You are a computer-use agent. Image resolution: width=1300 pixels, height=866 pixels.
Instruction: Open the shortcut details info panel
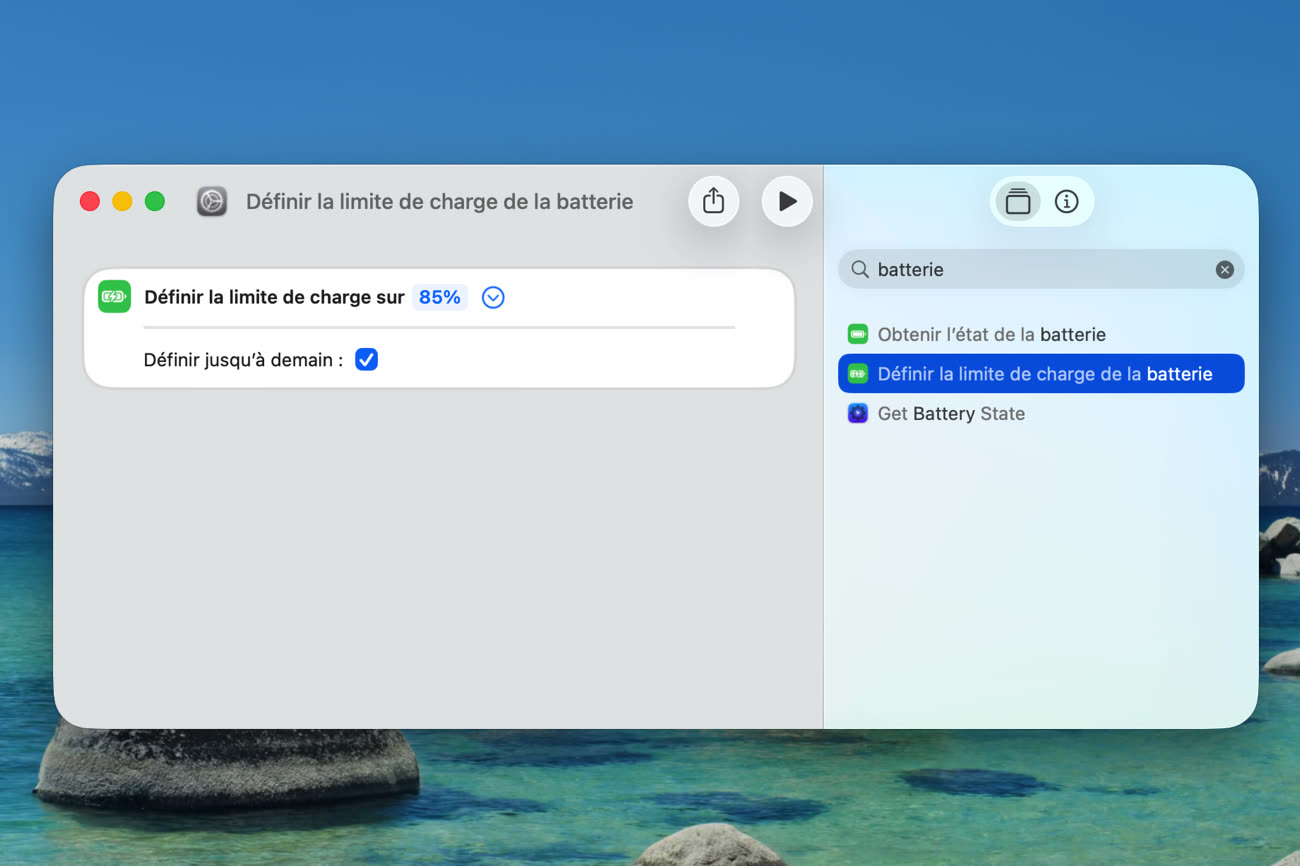(x=1067, y=202)
